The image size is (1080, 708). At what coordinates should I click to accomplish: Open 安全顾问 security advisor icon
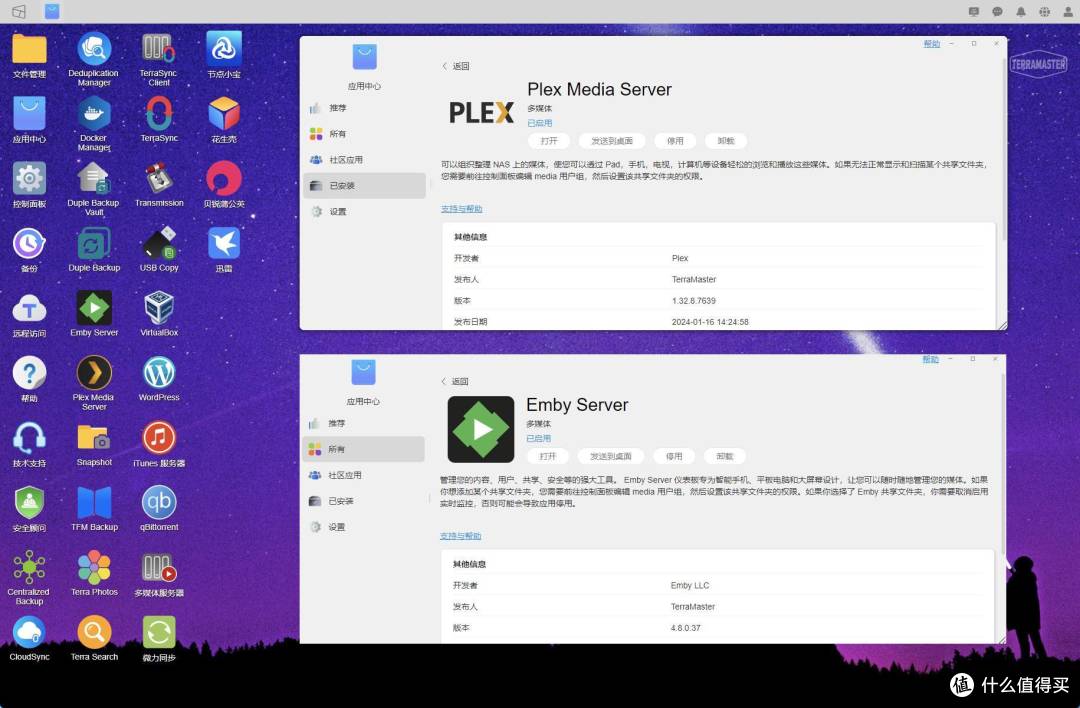(x=29, y=503)
